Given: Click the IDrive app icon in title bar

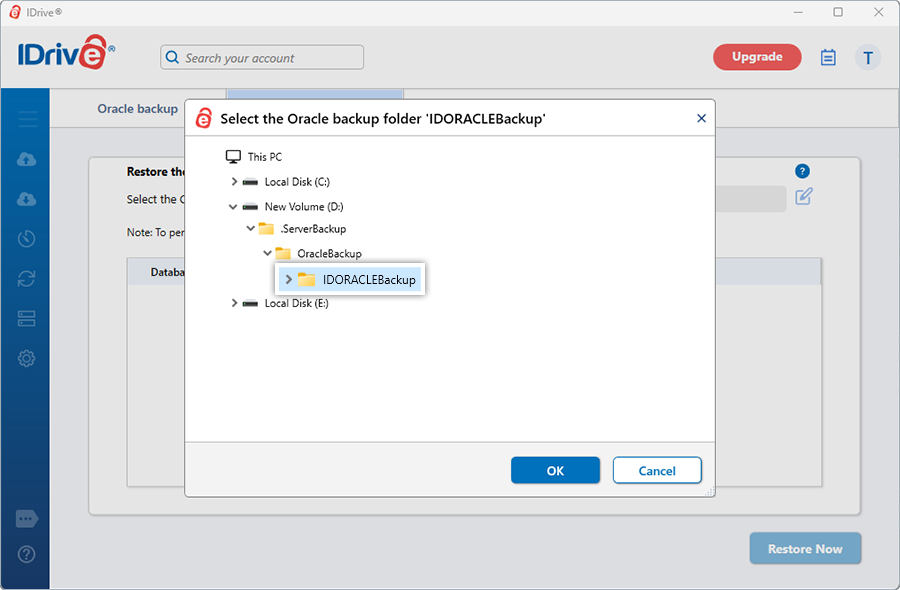Looking at the screenshot, I should [x=15, y=12].
